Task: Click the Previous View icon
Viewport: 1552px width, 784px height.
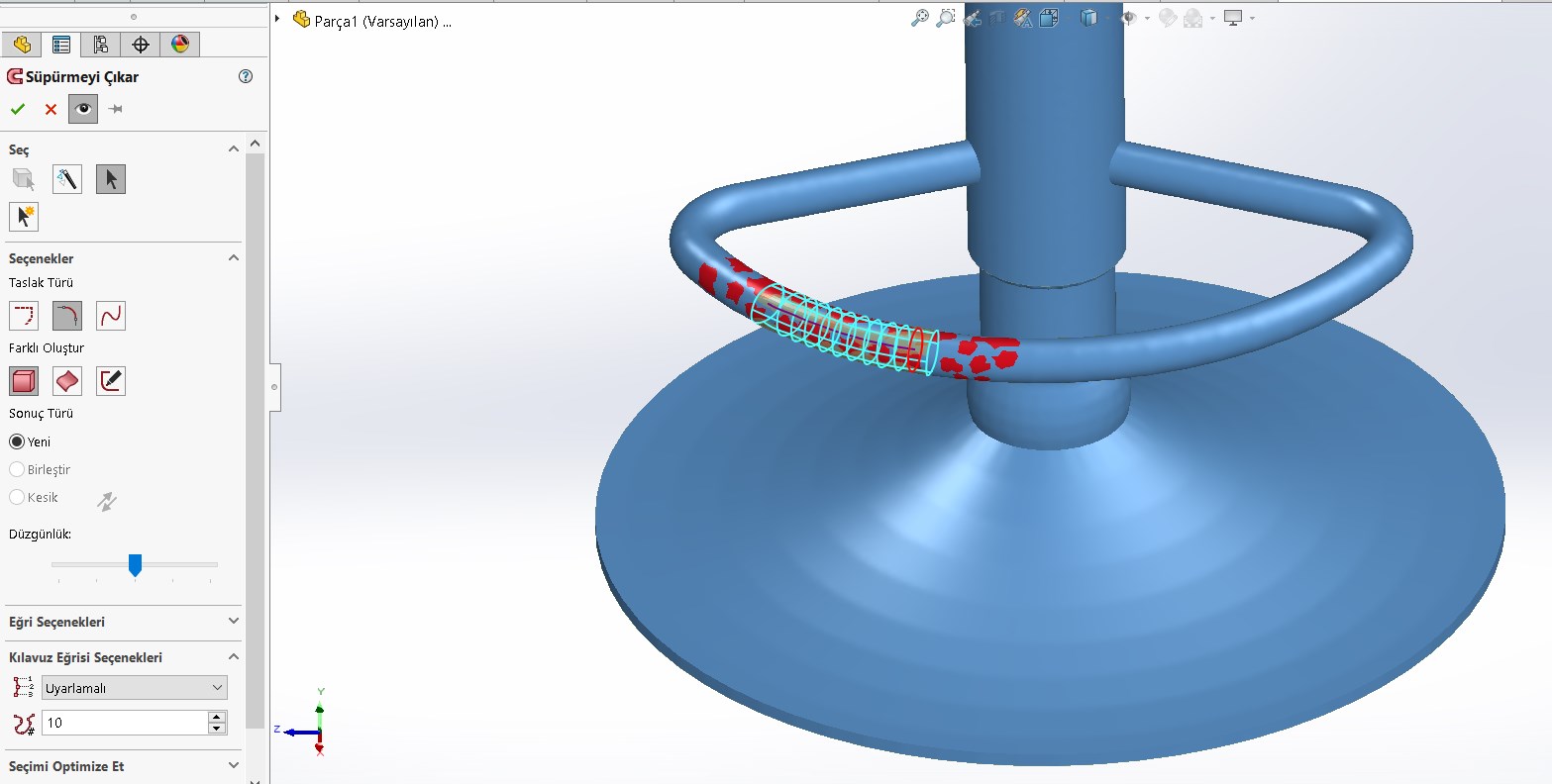Action: pos(972,18)
